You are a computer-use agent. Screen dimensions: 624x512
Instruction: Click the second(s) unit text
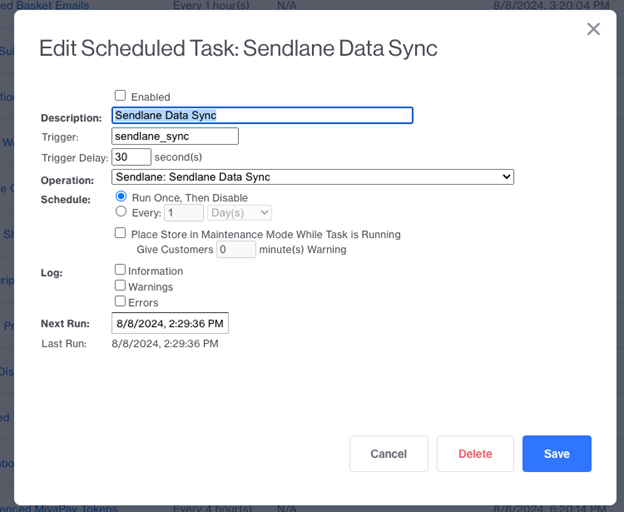pos(178,158)
